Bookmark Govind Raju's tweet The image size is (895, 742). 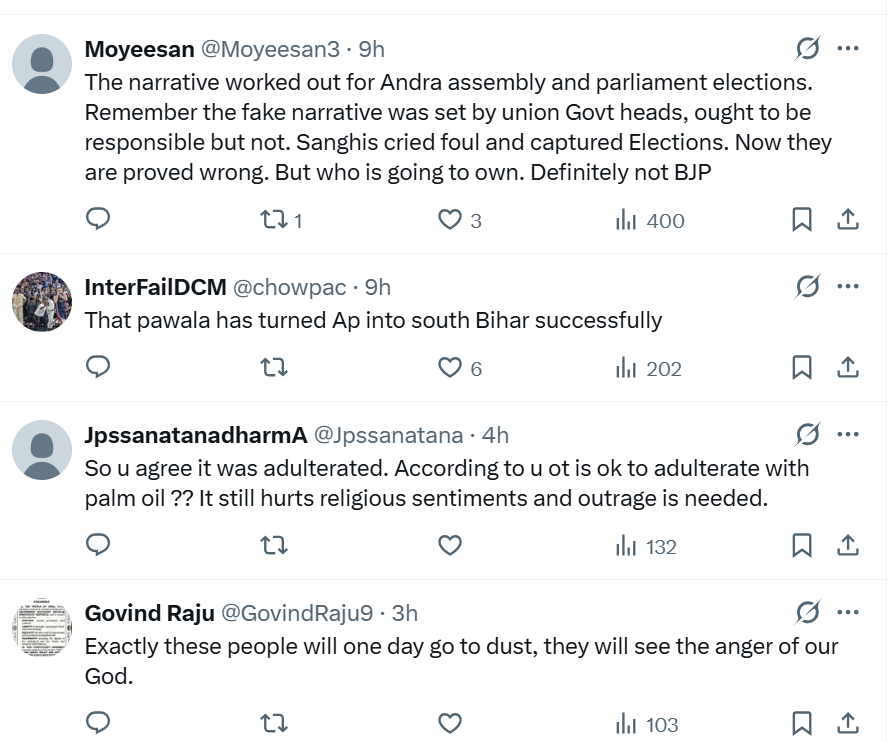coord(802,723)
